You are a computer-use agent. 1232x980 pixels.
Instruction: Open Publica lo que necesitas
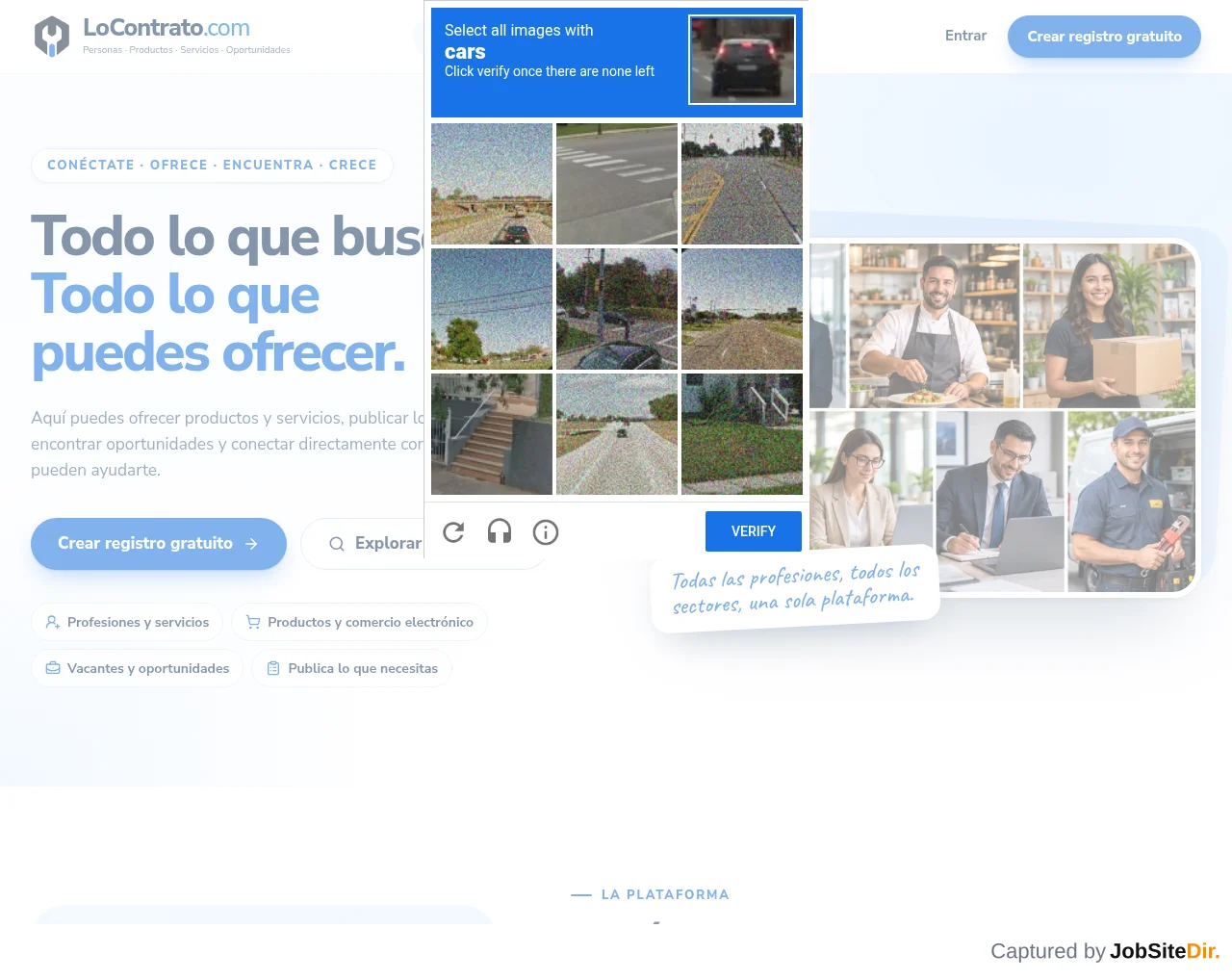coord(351,669)
